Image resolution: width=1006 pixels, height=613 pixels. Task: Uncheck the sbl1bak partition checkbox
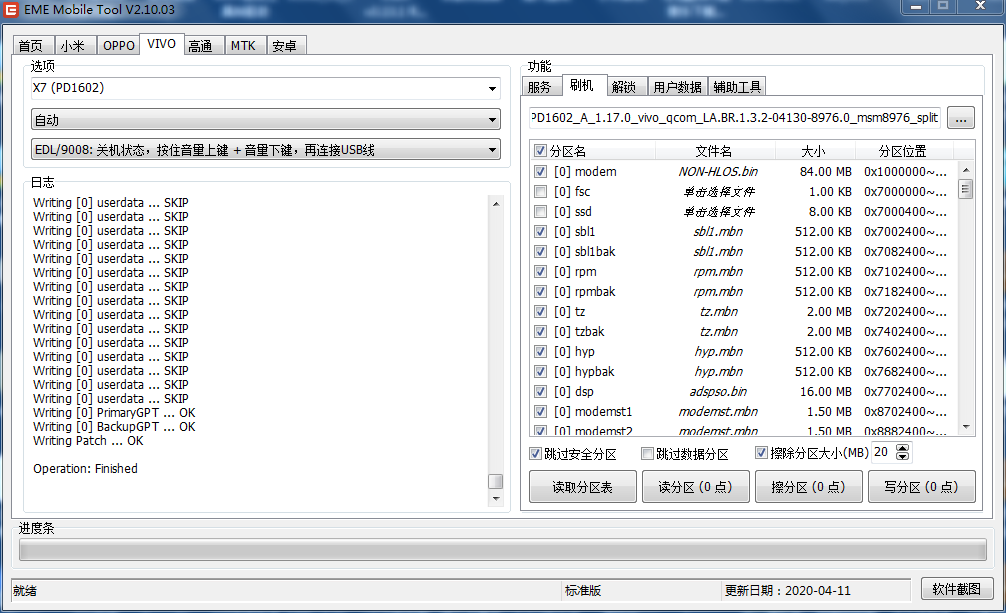(x=540, y=251)
